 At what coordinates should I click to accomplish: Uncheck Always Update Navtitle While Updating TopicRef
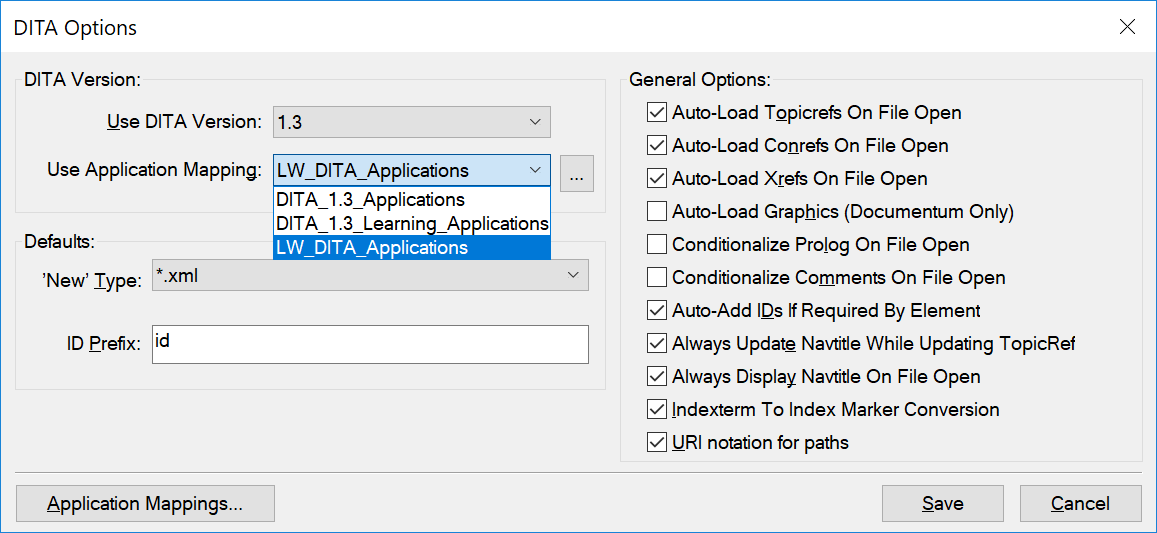657,343
